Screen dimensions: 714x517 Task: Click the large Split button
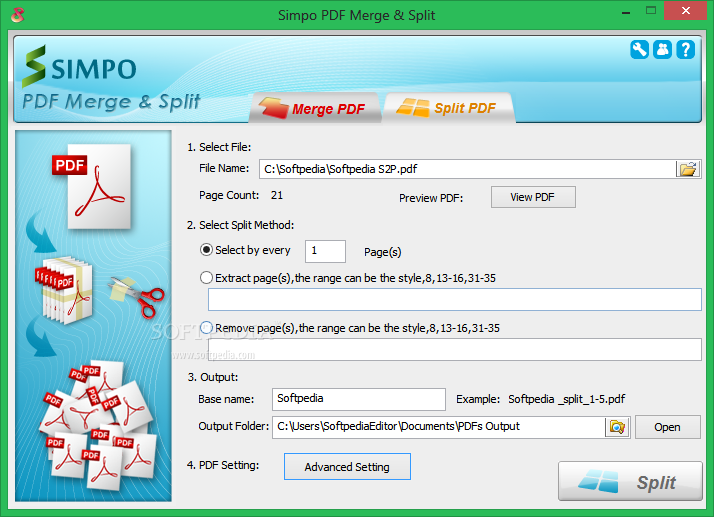[x=630, y=481]
